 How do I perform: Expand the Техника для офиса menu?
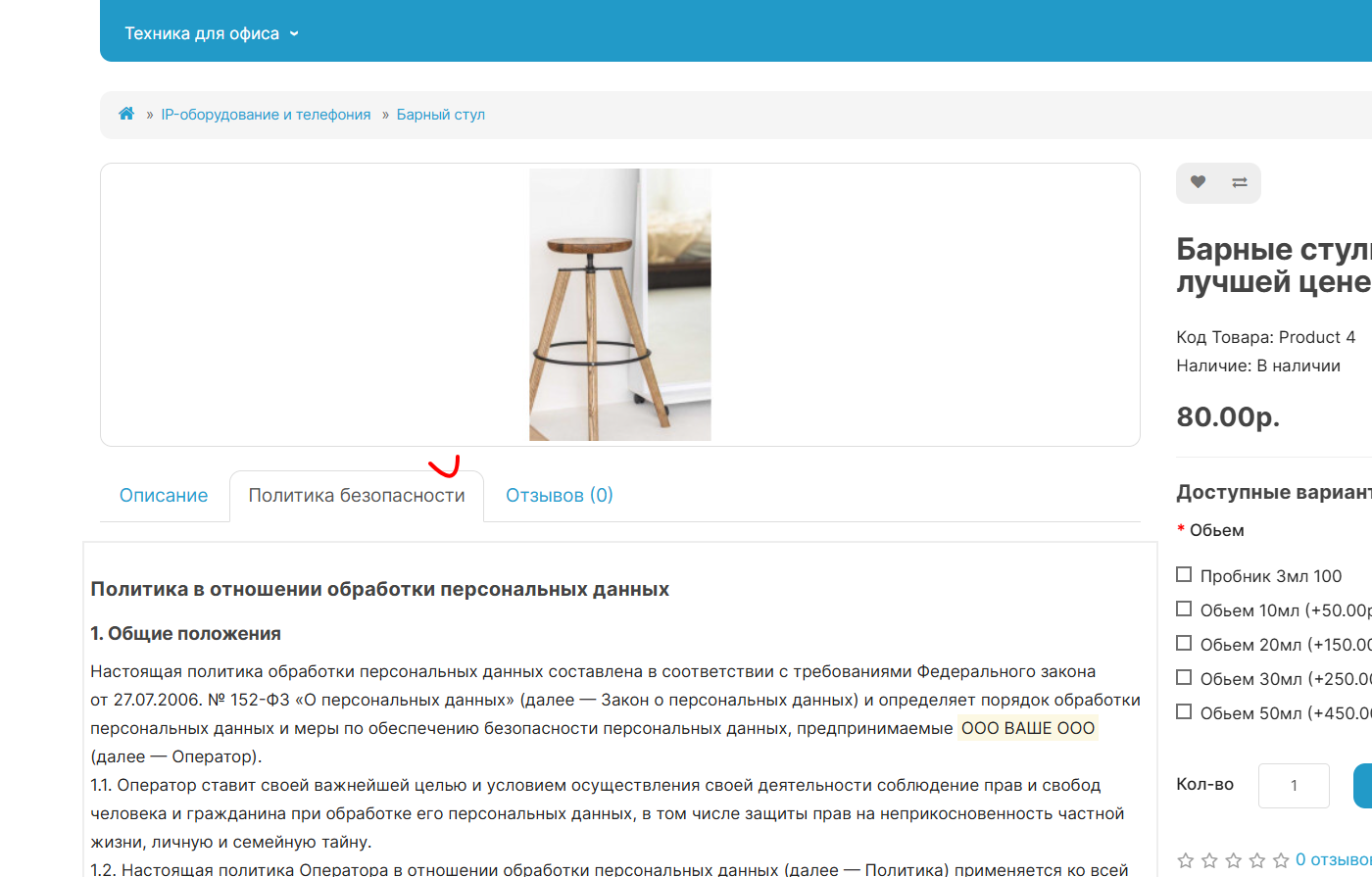point(211,33)
